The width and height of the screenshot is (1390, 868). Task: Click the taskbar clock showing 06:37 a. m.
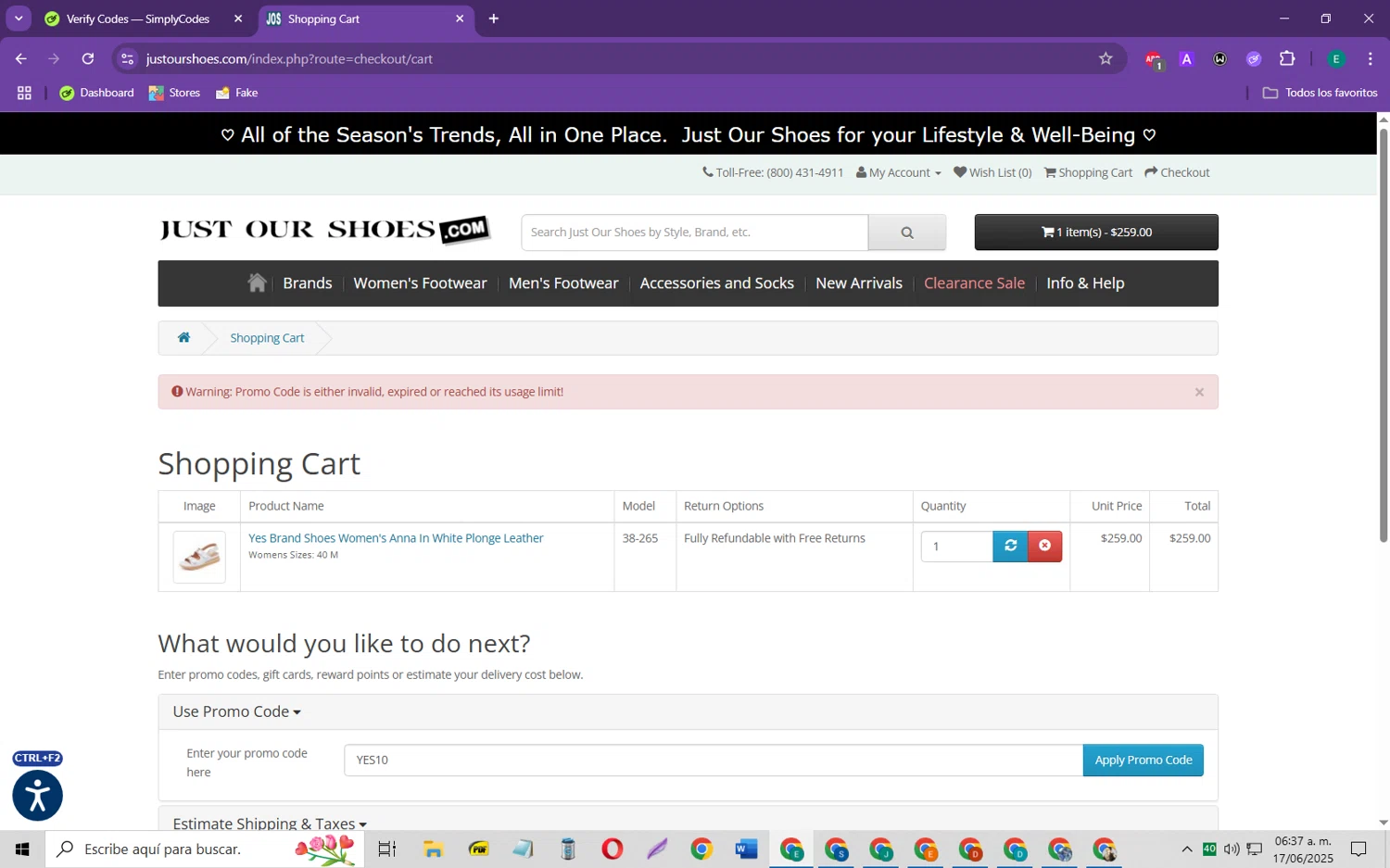[x=1303, y=849]
